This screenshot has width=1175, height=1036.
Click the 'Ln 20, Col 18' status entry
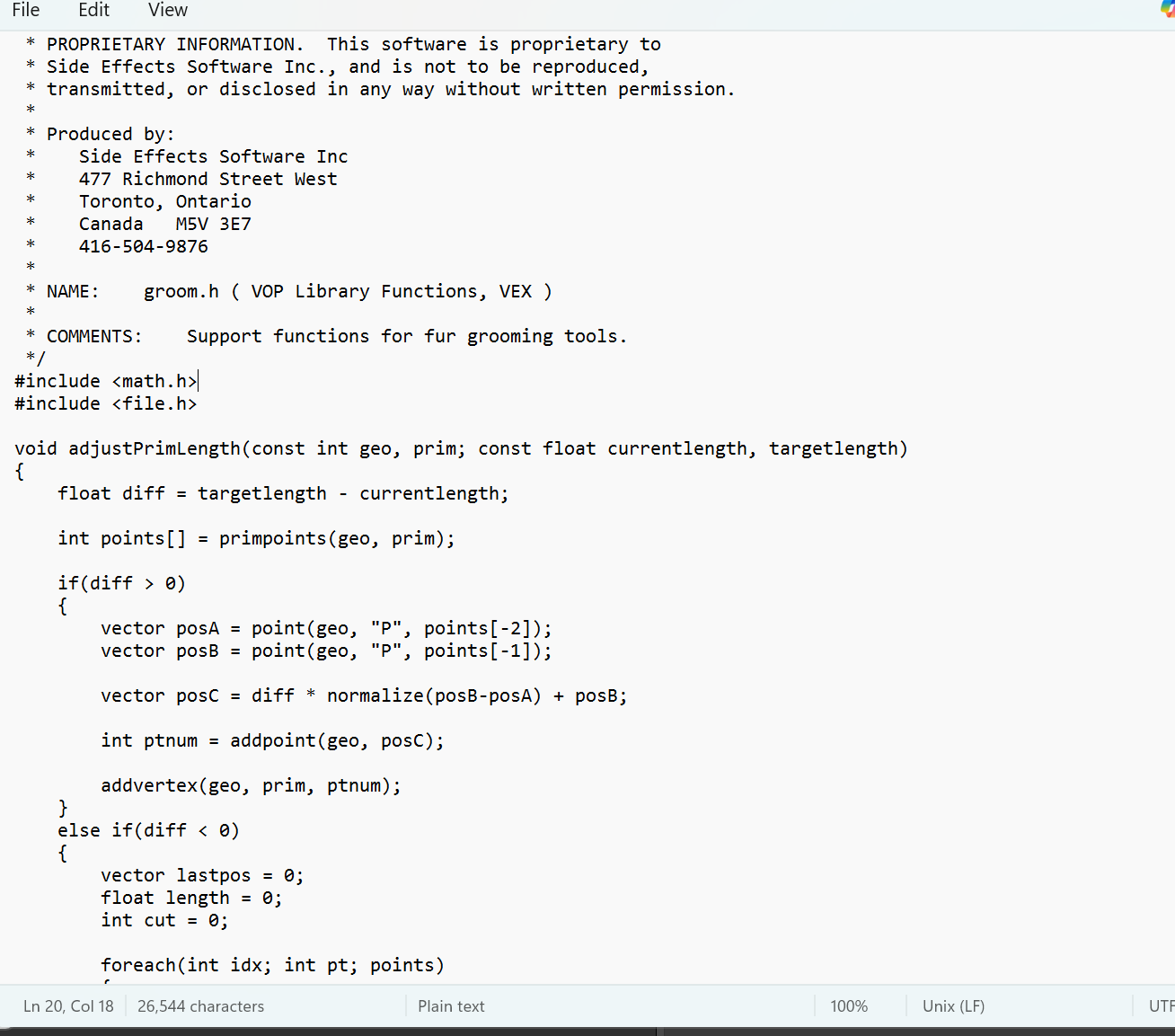coord(68,1006)
